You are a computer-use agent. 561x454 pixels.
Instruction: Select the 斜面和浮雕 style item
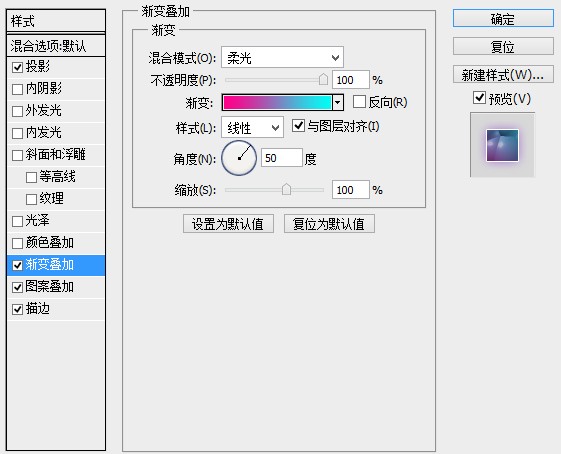56,155
